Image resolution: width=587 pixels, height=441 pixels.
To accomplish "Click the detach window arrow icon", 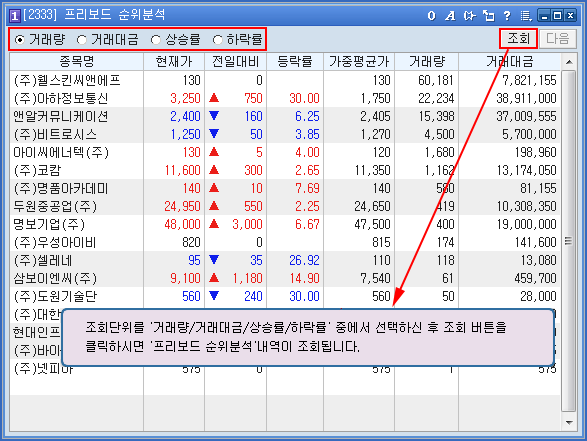I will click(489, 16).
